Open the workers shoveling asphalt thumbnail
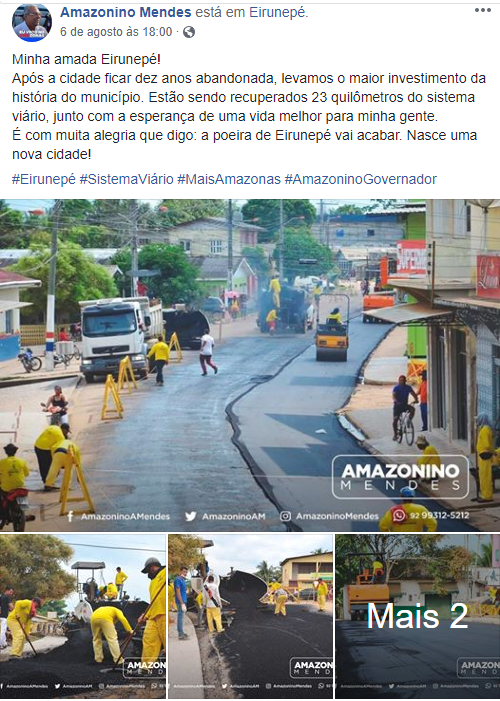The image size is (500, 701). click(x=83, y=617)
